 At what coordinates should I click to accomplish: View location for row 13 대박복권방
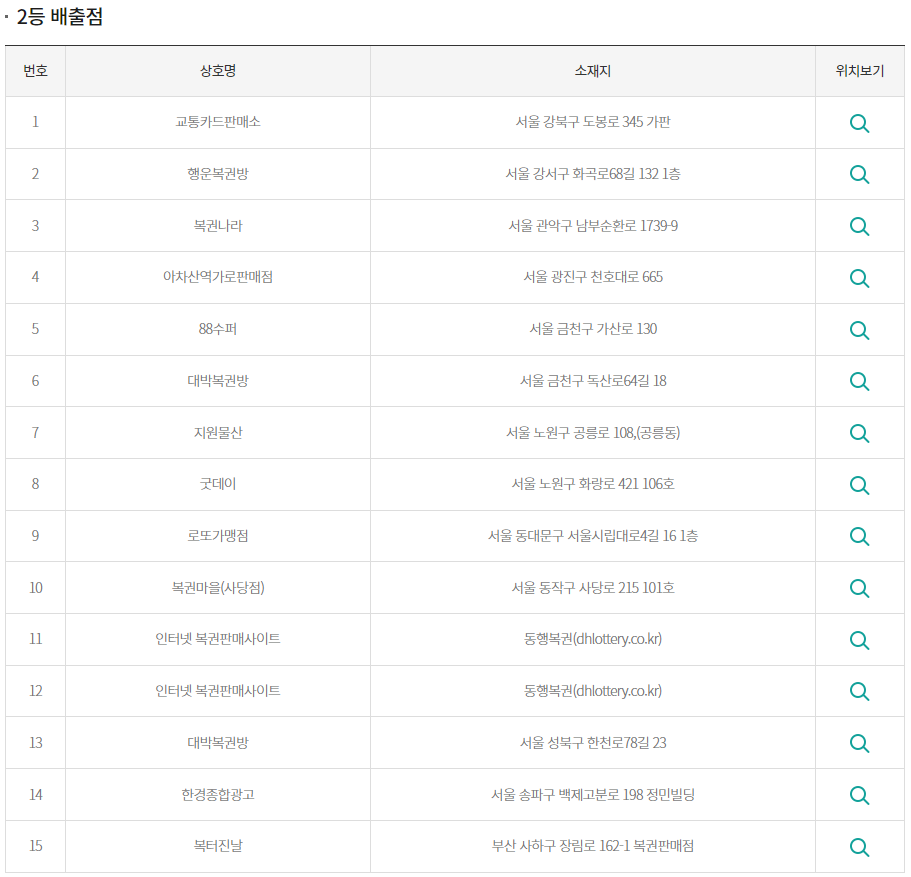[859, 743]
